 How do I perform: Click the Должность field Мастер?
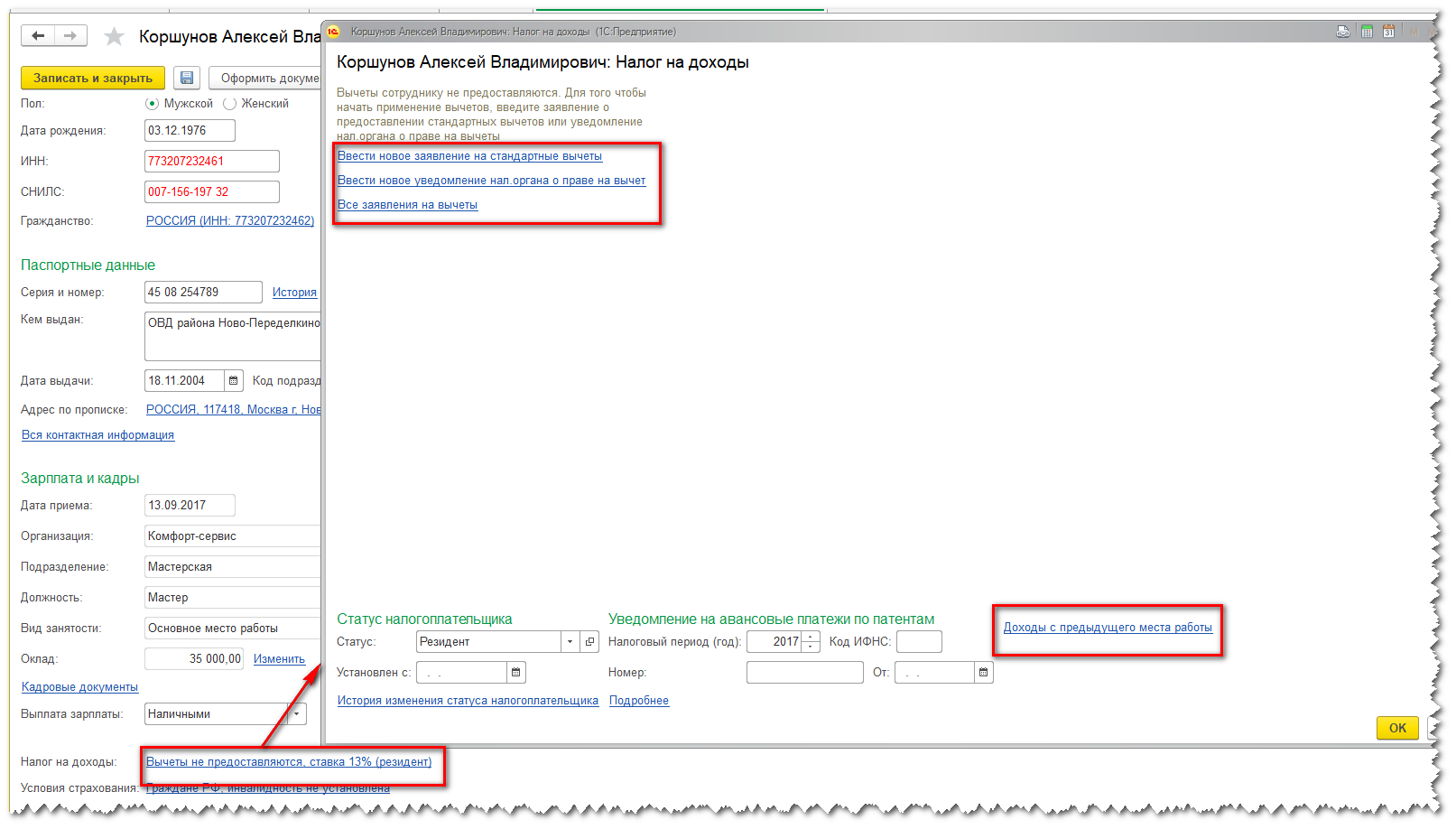coord(232,598)
